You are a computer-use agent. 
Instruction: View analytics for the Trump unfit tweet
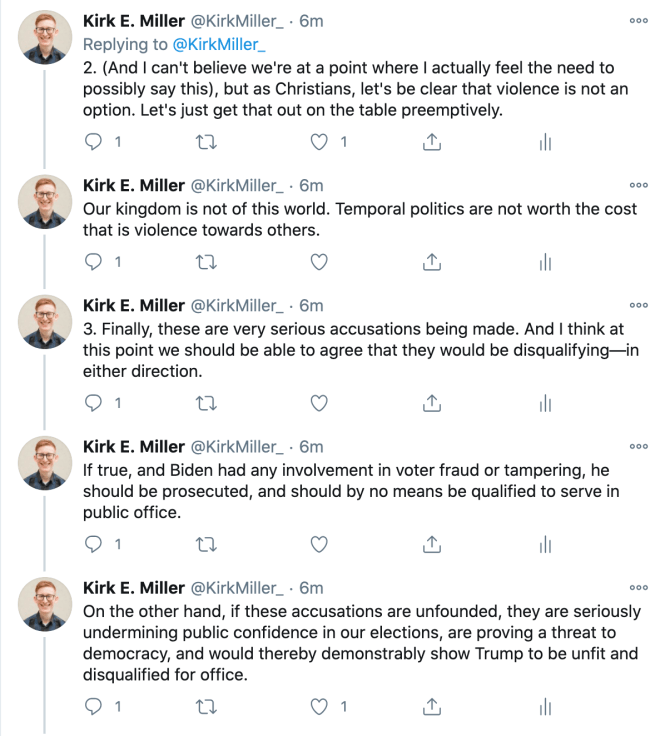[x=545, y=708]
